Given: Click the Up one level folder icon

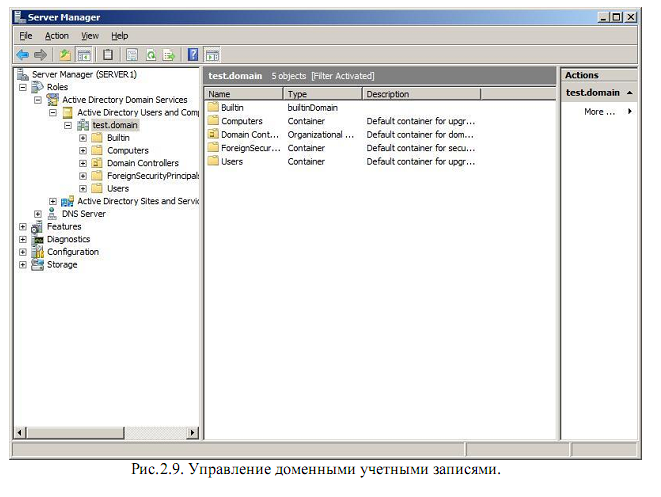Looking at the screenshot, I should 65,55.
